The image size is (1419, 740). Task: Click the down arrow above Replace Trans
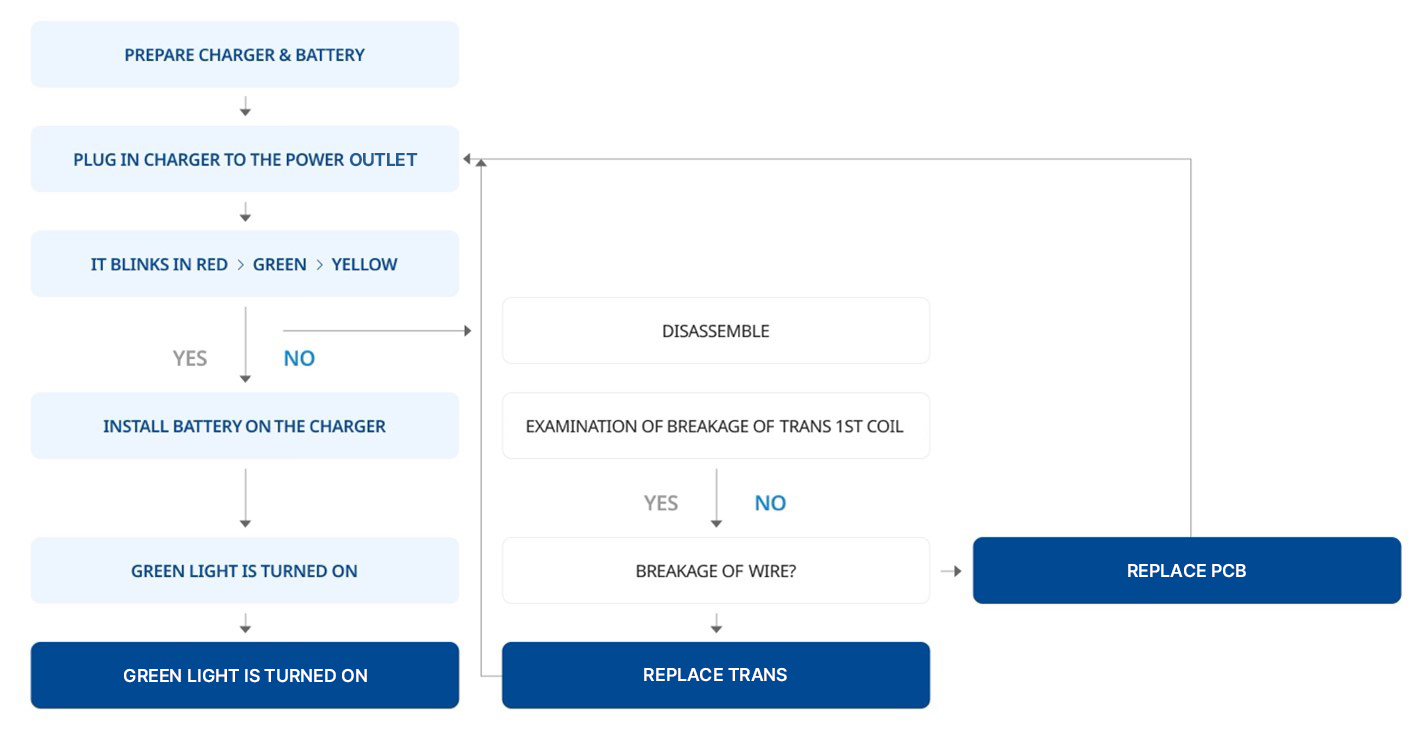click(x=716, y=624)
